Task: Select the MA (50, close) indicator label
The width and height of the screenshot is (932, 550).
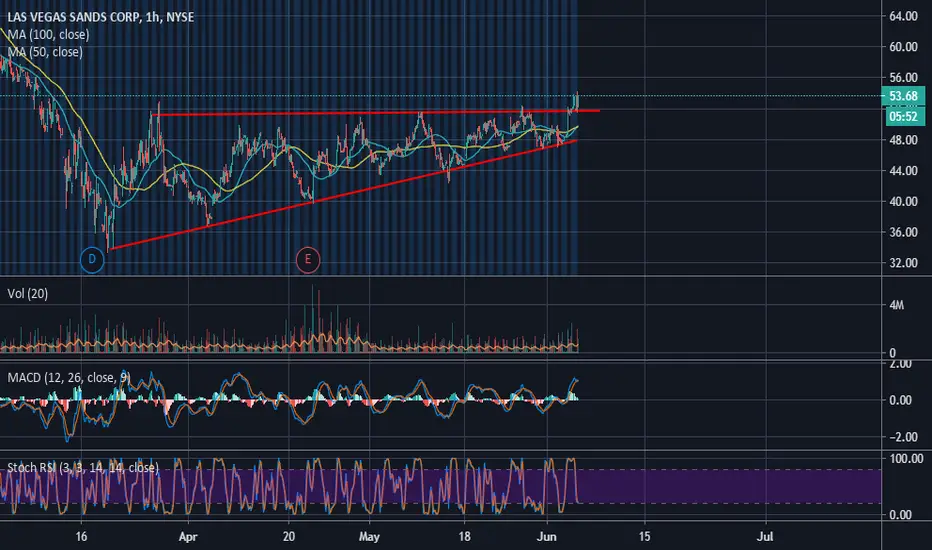Action: click(x=45, y=52)
